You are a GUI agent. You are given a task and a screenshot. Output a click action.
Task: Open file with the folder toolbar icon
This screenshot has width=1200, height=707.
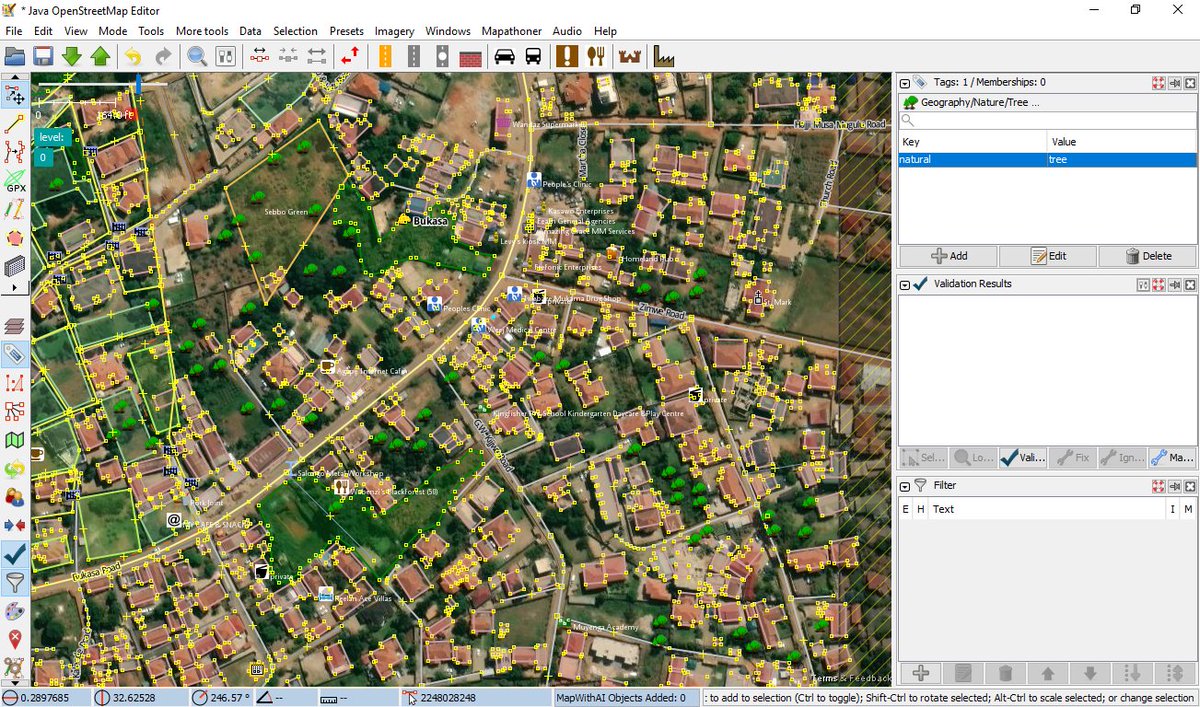click(x=15, y=57)
